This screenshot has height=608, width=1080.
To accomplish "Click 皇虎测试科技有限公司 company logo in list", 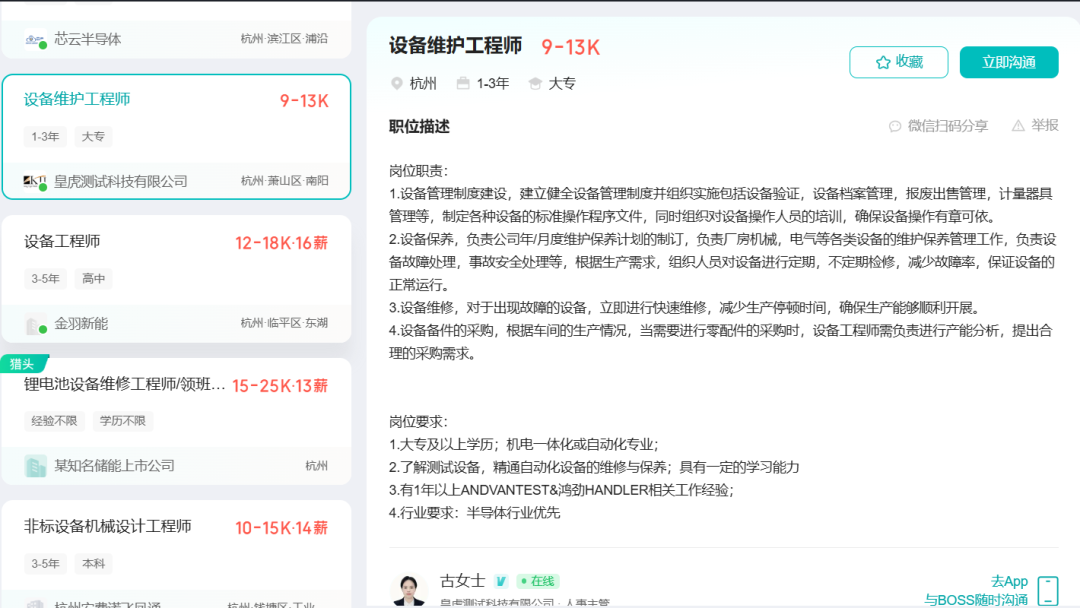I will [36, 181].
